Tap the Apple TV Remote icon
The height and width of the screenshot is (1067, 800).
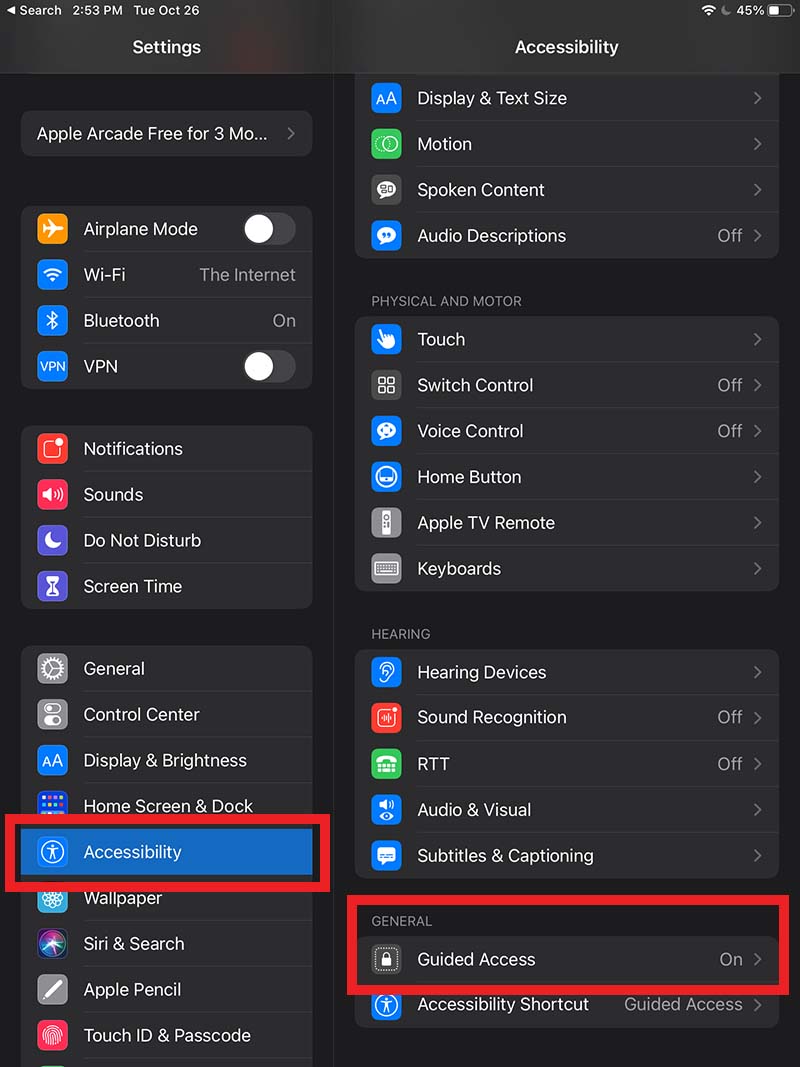(386, 523)
